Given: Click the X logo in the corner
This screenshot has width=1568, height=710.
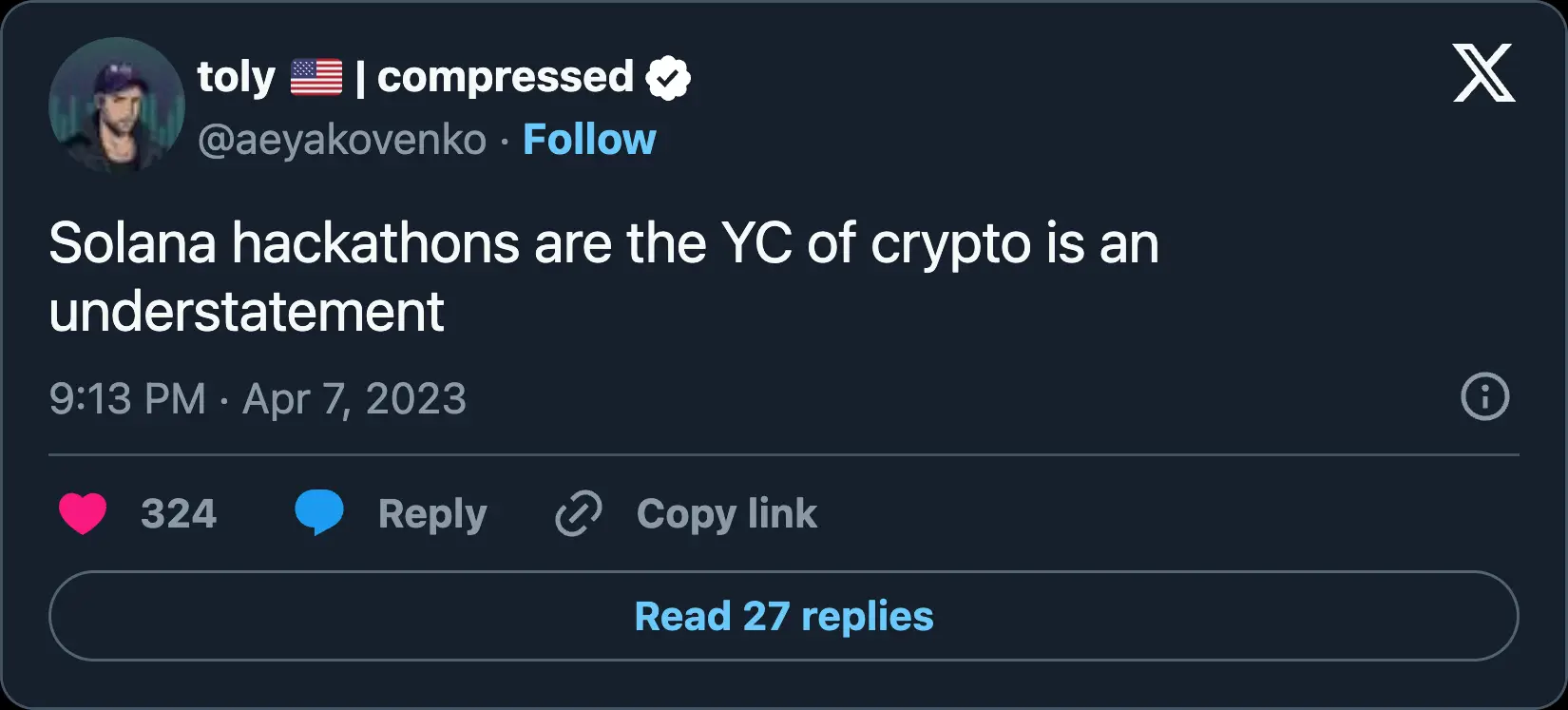Looking at the screenshot, I should [x=1483, y=73].
